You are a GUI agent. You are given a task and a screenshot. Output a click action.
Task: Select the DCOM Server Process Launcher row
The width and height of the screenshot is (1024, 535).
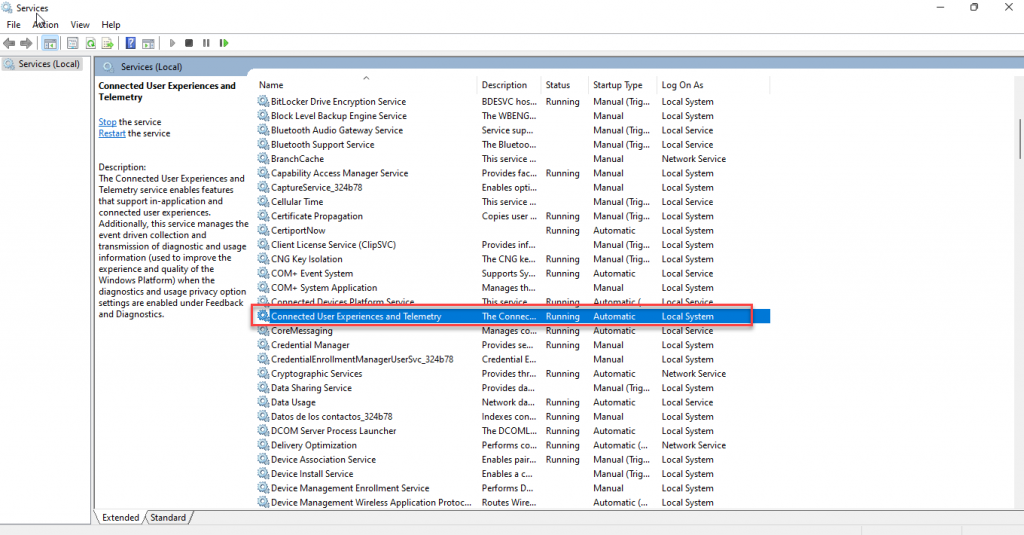(x=513, y=431)
